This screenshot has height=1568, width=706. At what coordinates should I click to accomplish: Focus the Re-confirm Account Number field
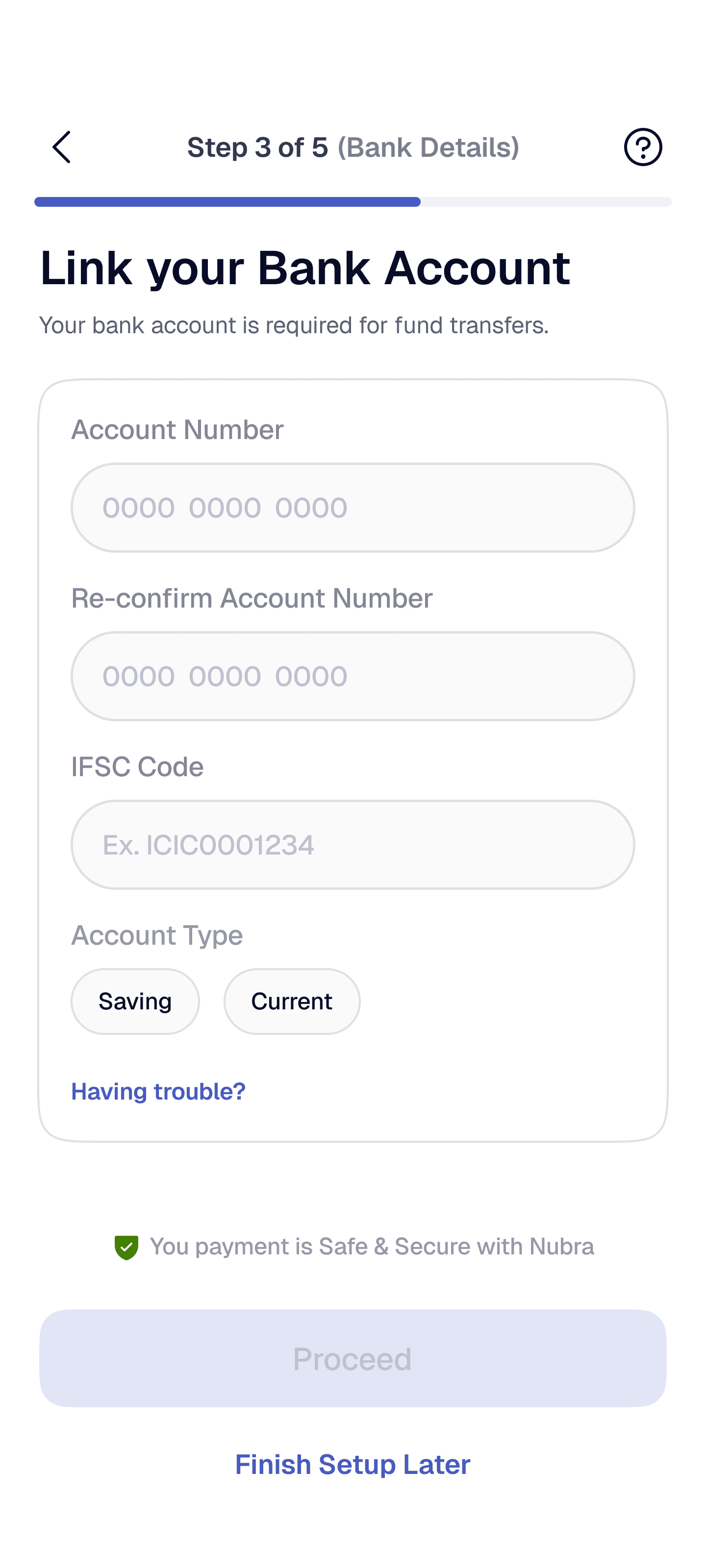pyautogui.click(x=353, y=676)
